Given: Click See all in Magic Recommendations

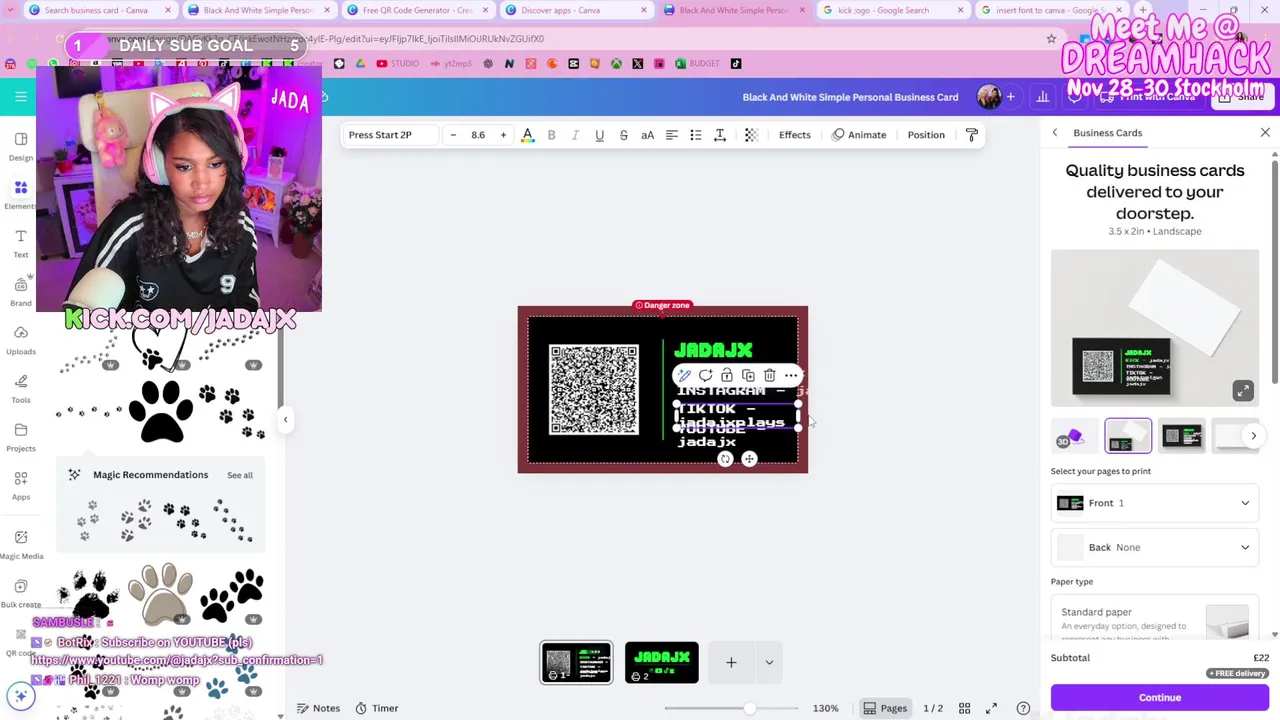Looking at the screenshot, I should 240,475.
